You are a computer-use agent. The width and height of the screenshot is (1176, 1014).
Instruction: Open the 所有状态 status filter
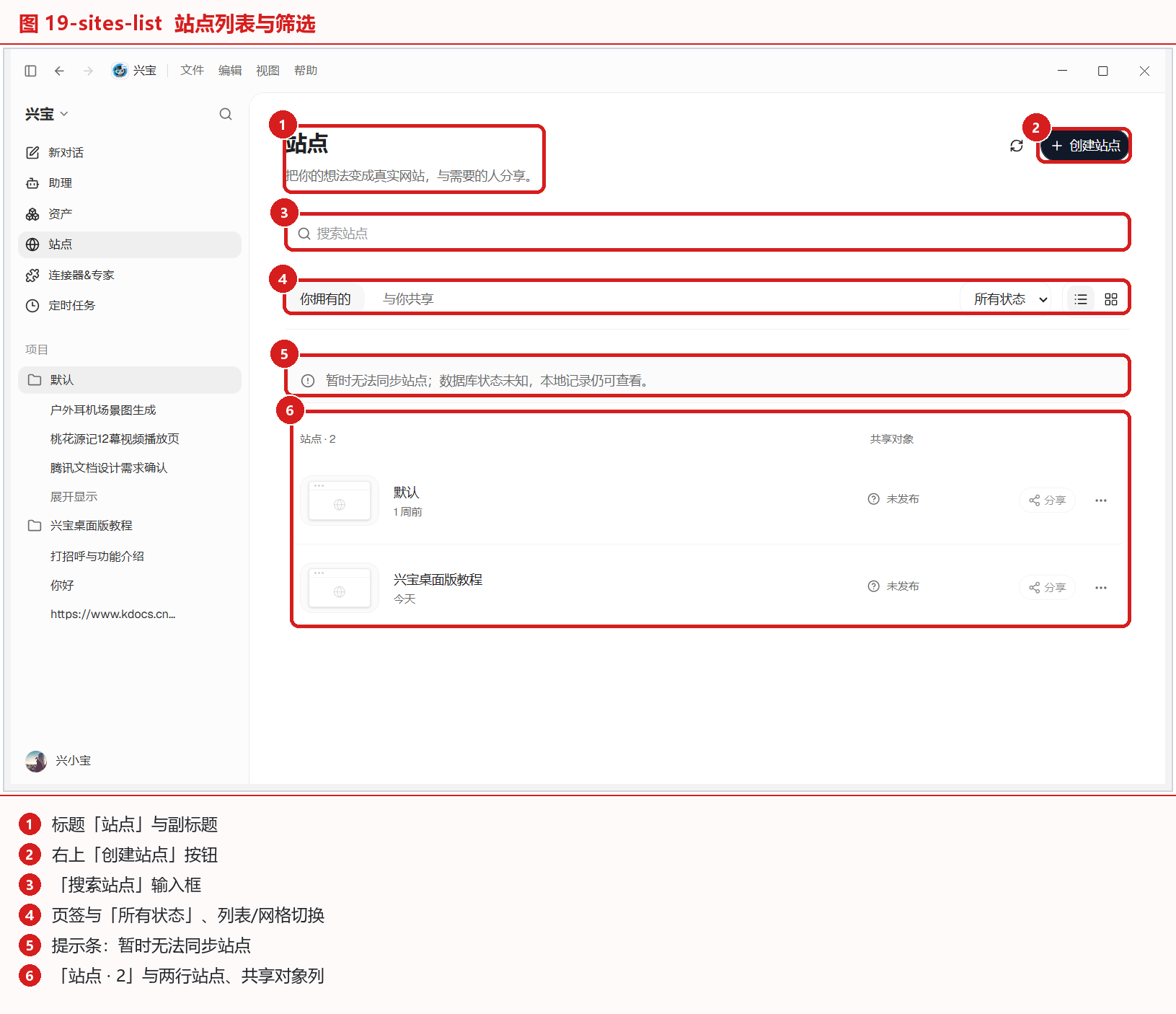click(1007, 299)
